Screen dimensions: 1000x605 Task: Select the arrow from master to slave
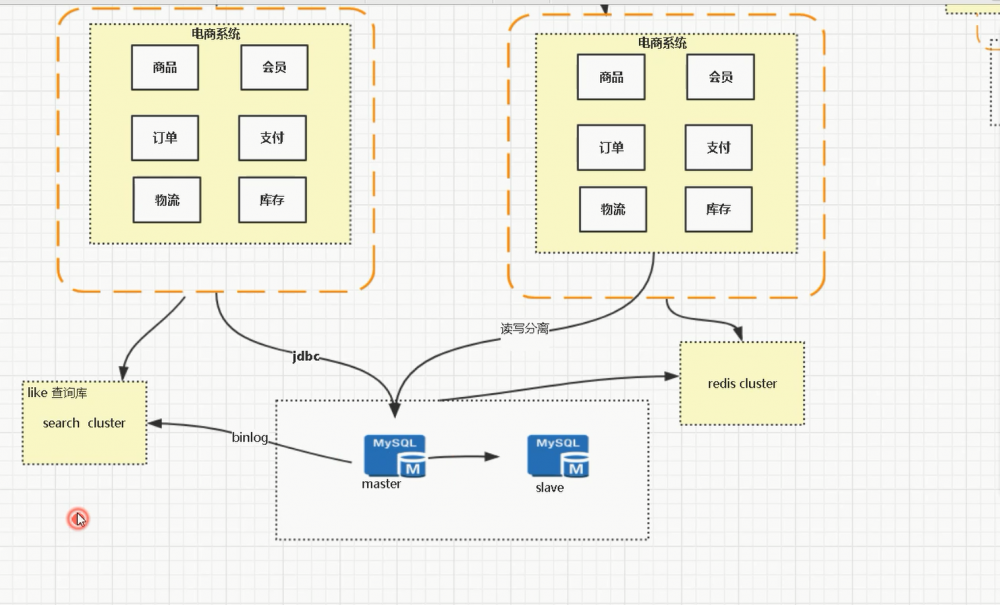[463, 456]
